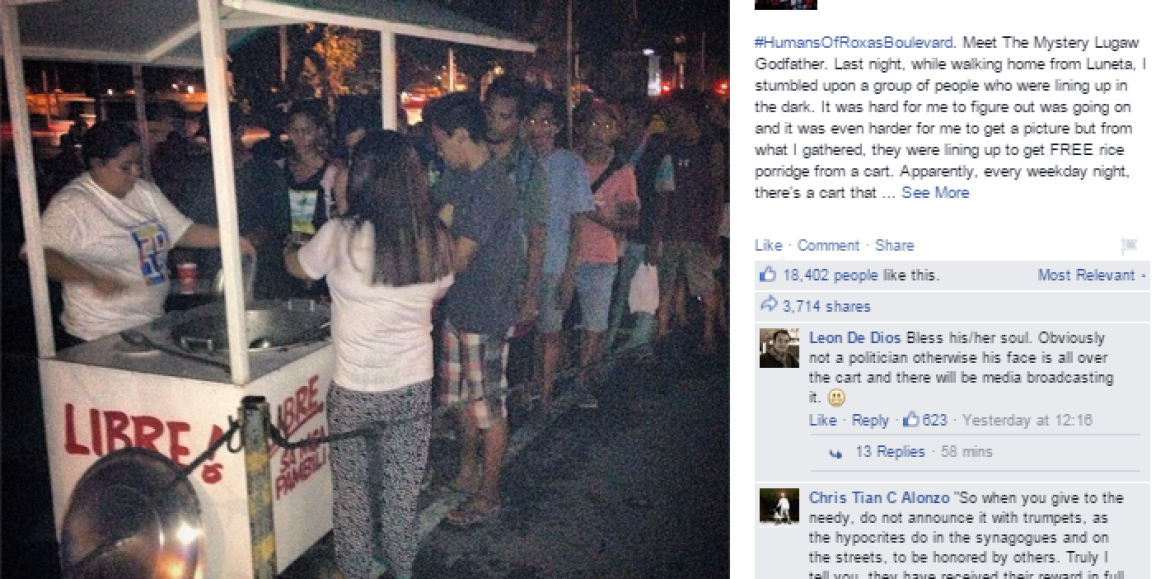
Task: Open the Most Relevant comment sorting dropdown
Action: tap(1092, 275)
